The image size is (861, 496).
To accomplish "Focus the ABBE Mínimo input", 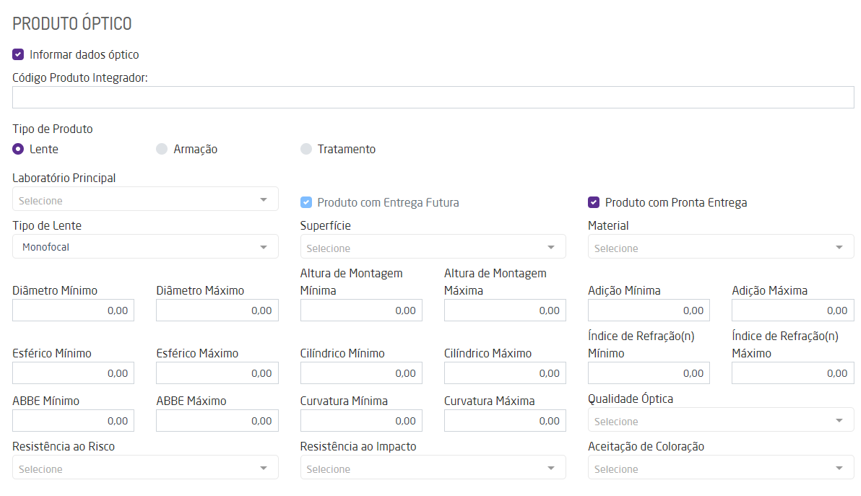I will coord(73,421).
